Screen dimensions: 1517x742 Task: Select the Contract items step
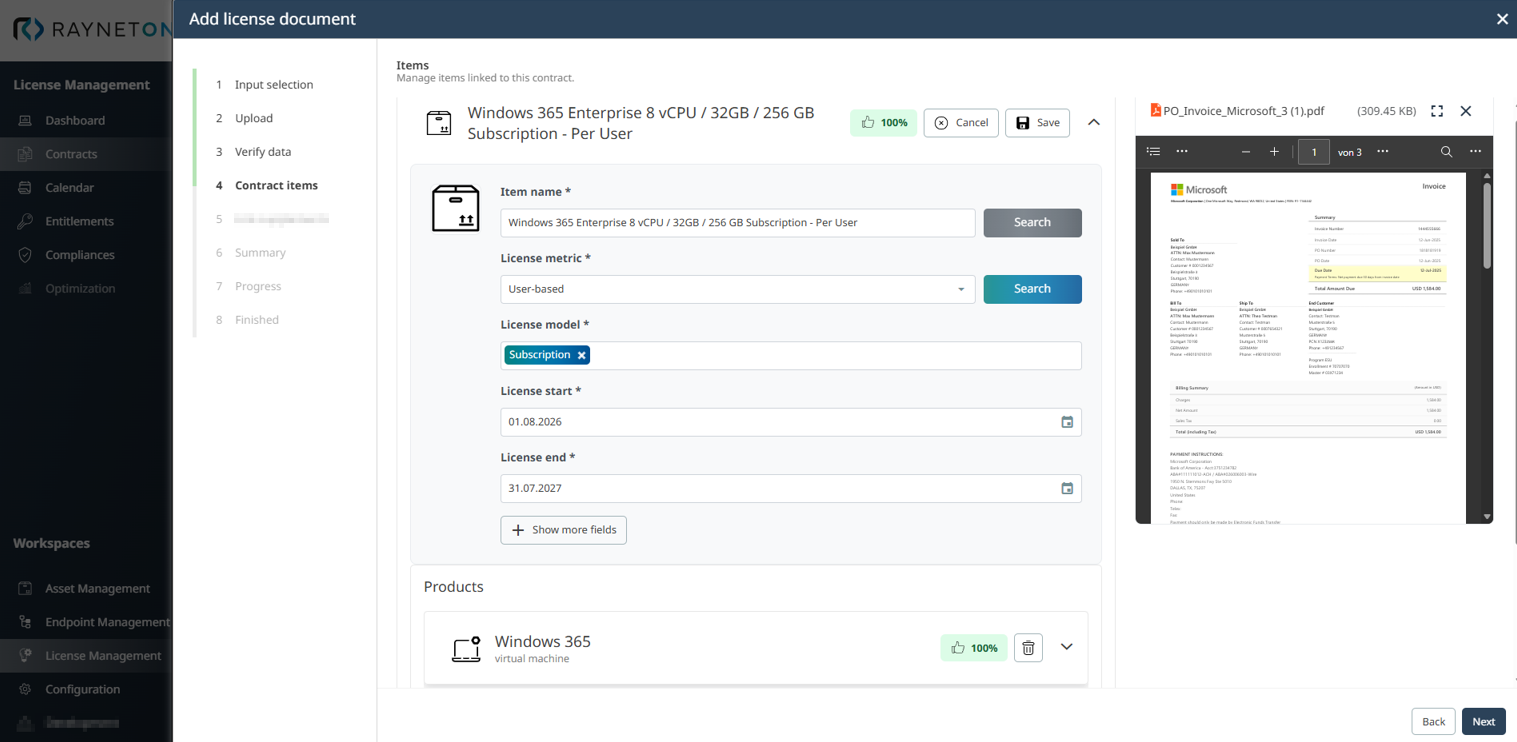click(276, 186)
